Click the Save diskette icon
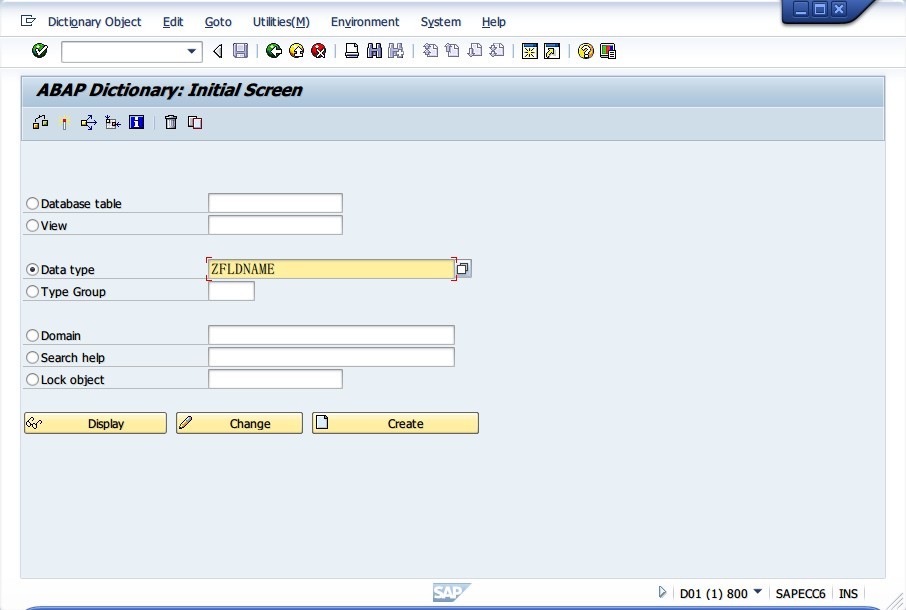Screen dimensions: 906x610 [240, 51]
